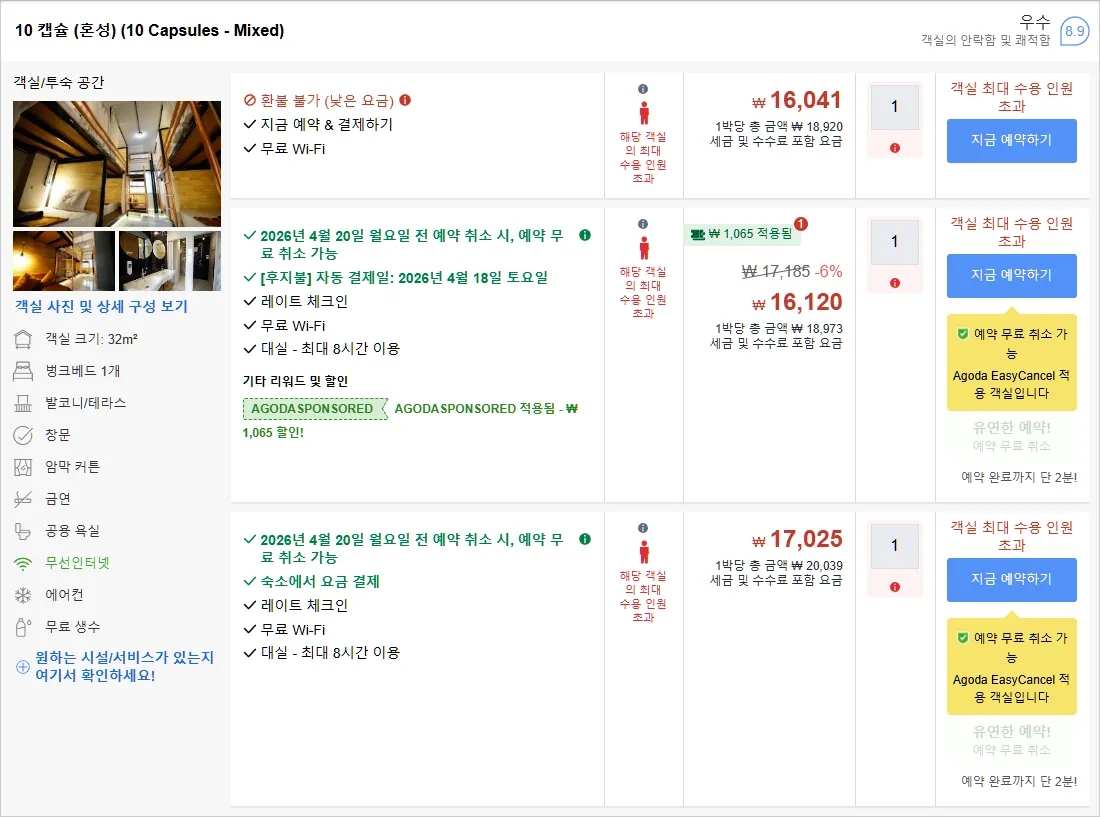Click red warning icon under first room quantity

click(x=894, y=148)
